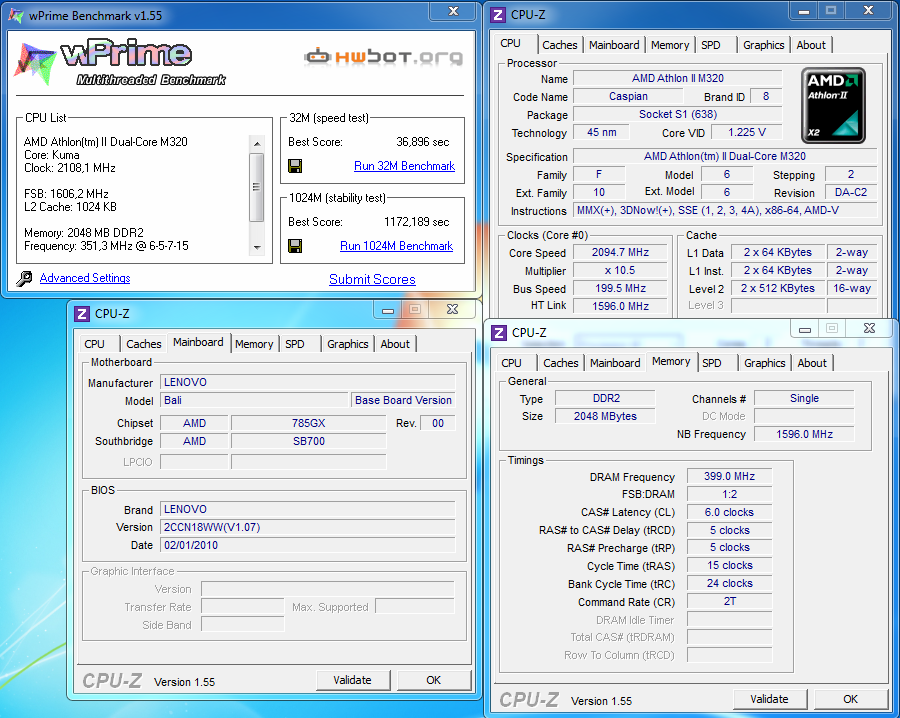Open Caches tab in Memory CPU-Z window
The image size is (900, 718).
[560, 363]
